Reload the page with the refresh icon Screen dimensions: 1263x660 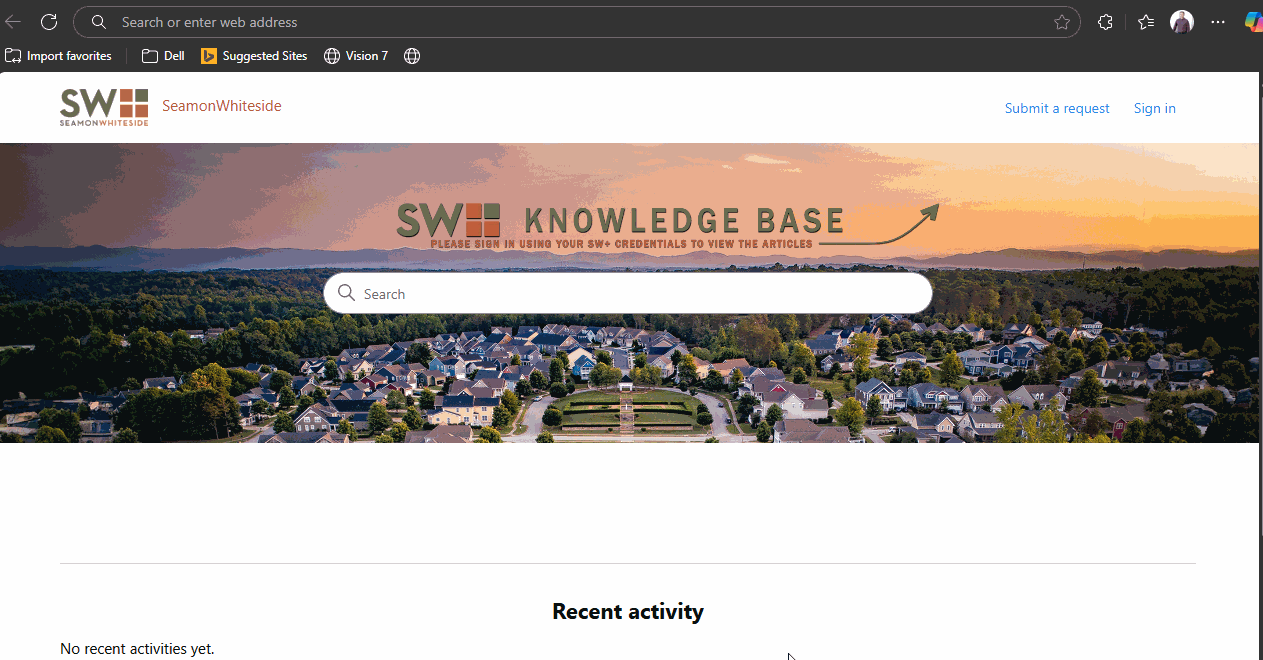tap(49, 22)
